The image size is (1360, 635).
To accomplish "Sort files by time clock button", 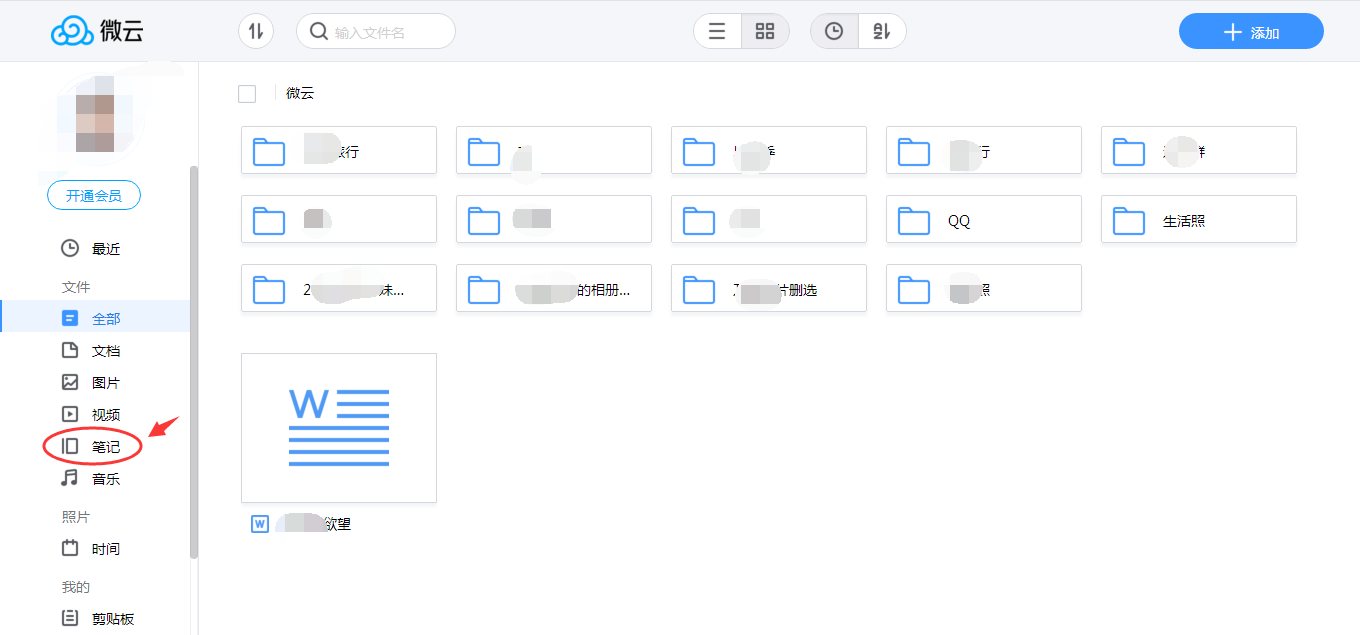I will (834, 31).
